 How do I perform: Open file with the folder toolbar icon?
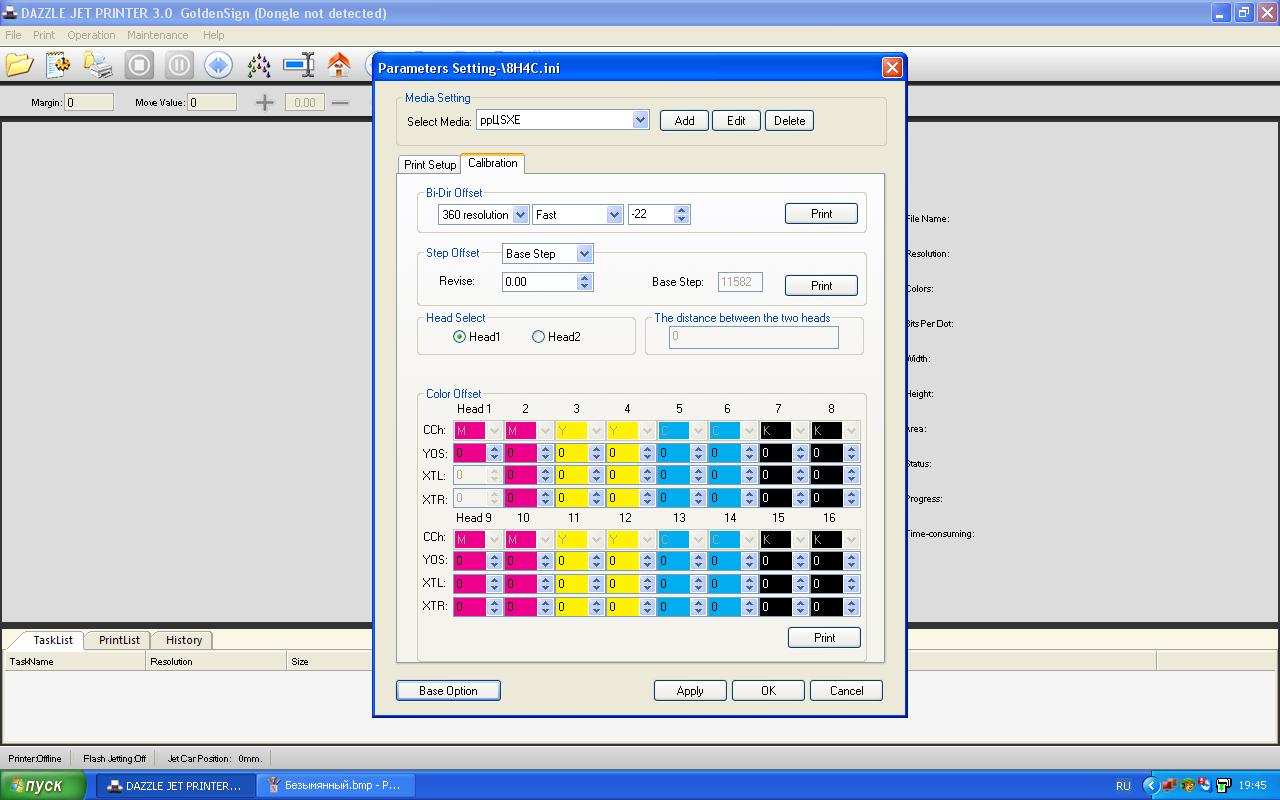(x=19, y=65)
